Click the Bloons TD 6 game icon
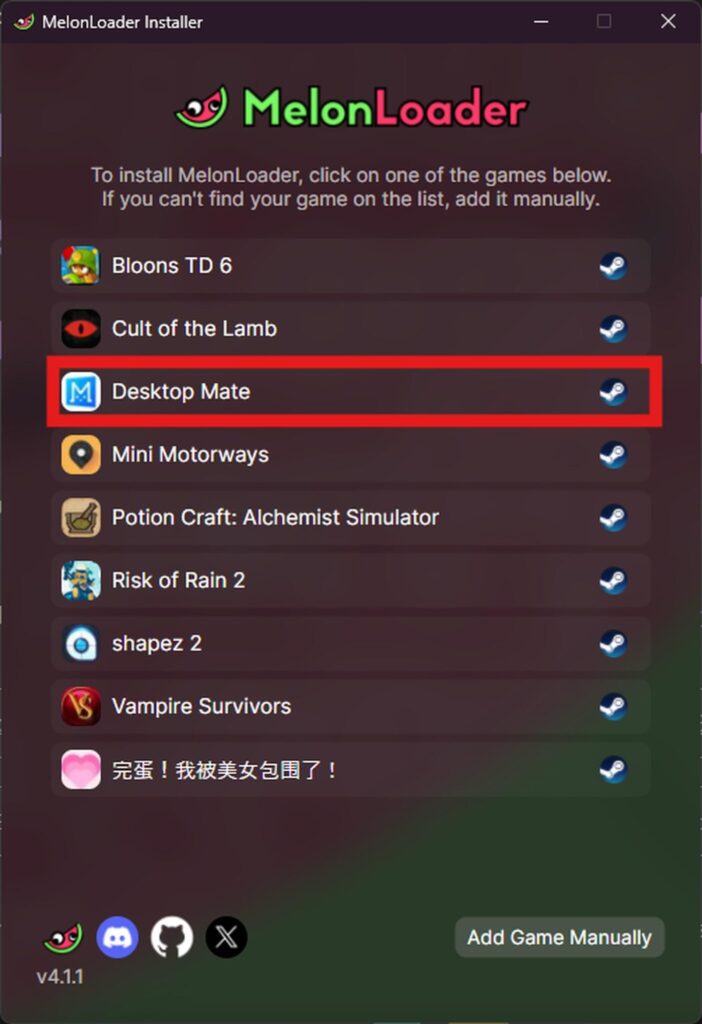Viewport: 702px width, 1024px height. (80, 265)
